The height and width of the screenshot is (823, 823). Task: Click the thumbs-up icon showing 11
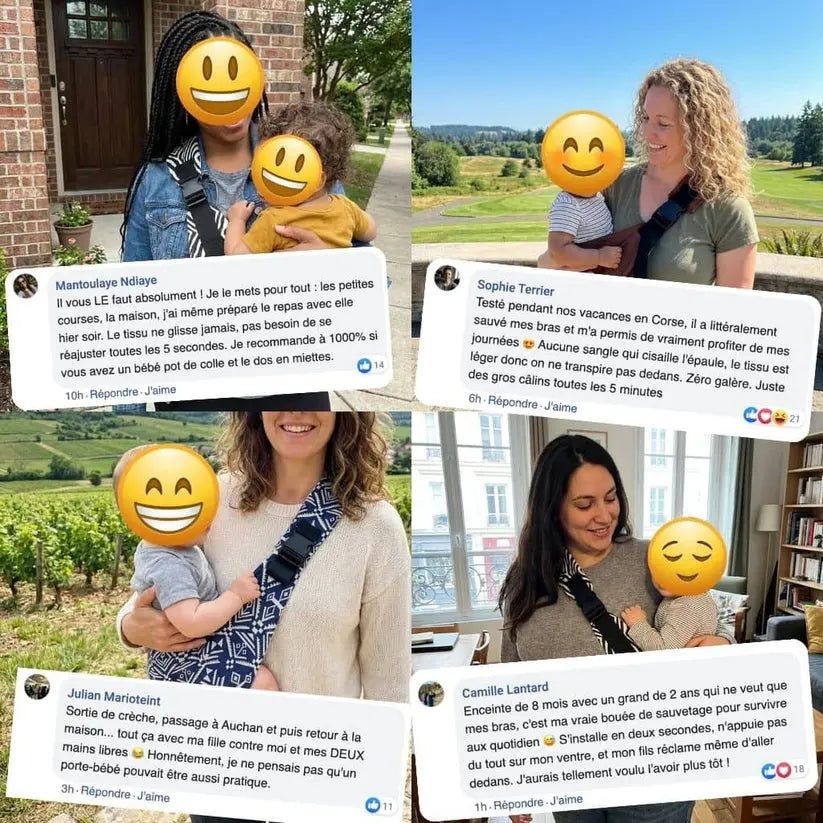pyautogui.click(x=373, y=805)
